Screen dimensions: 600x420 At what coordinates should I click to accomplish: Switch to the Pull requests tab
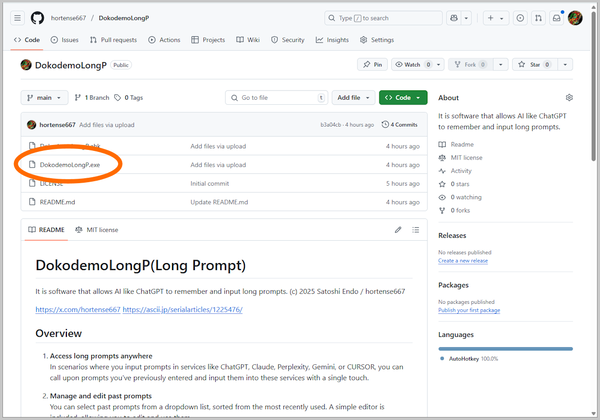click(x=113, y=40)
